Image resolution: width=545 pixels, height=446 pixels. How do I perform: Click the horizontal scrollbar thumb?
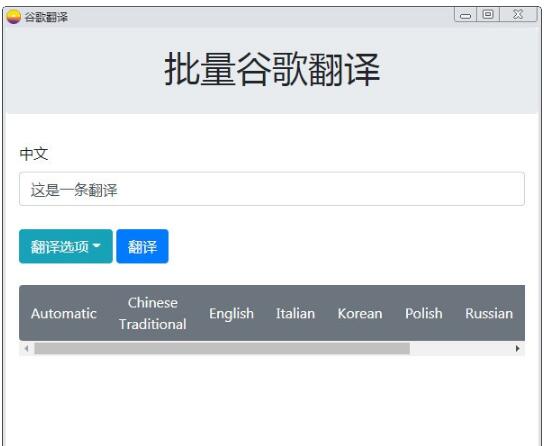click(x=222, y=348)
